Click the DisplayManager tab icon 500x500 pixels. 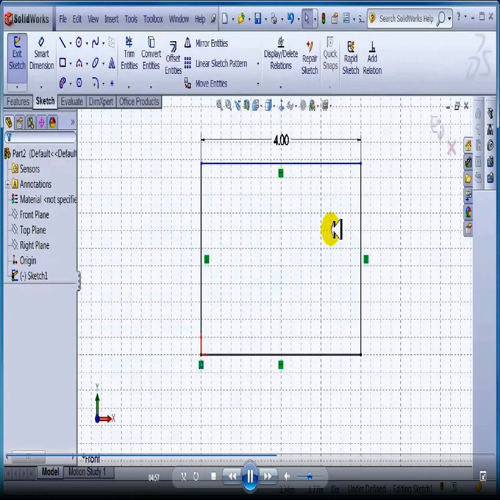(x=53, y=123)
